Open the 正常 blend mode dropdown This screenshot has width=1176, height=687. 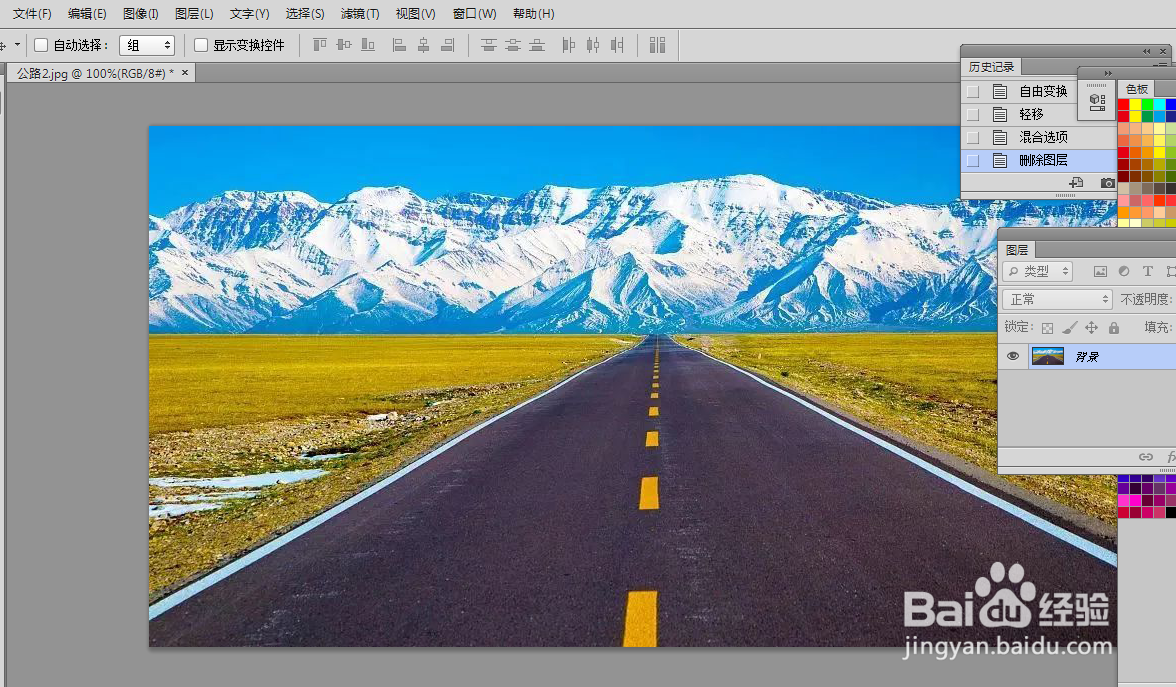(x=1057, y=299)
